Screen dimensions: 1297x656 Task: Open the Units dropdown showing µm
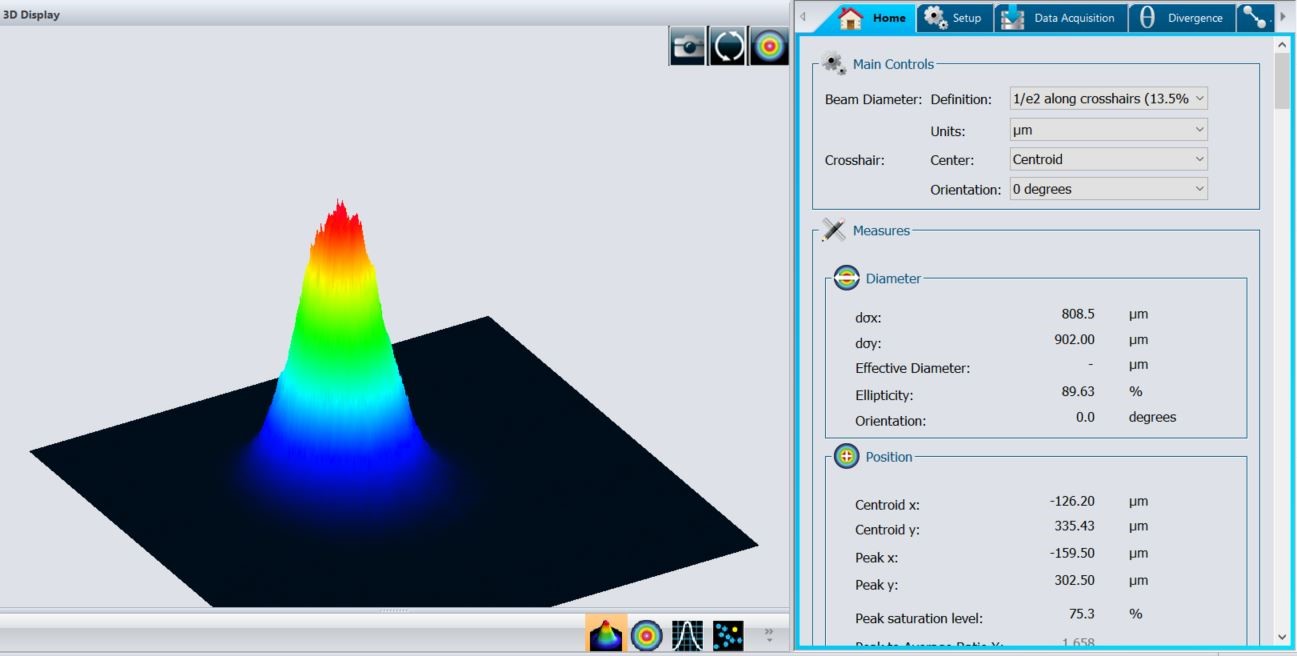click(x=1107, y=129)
